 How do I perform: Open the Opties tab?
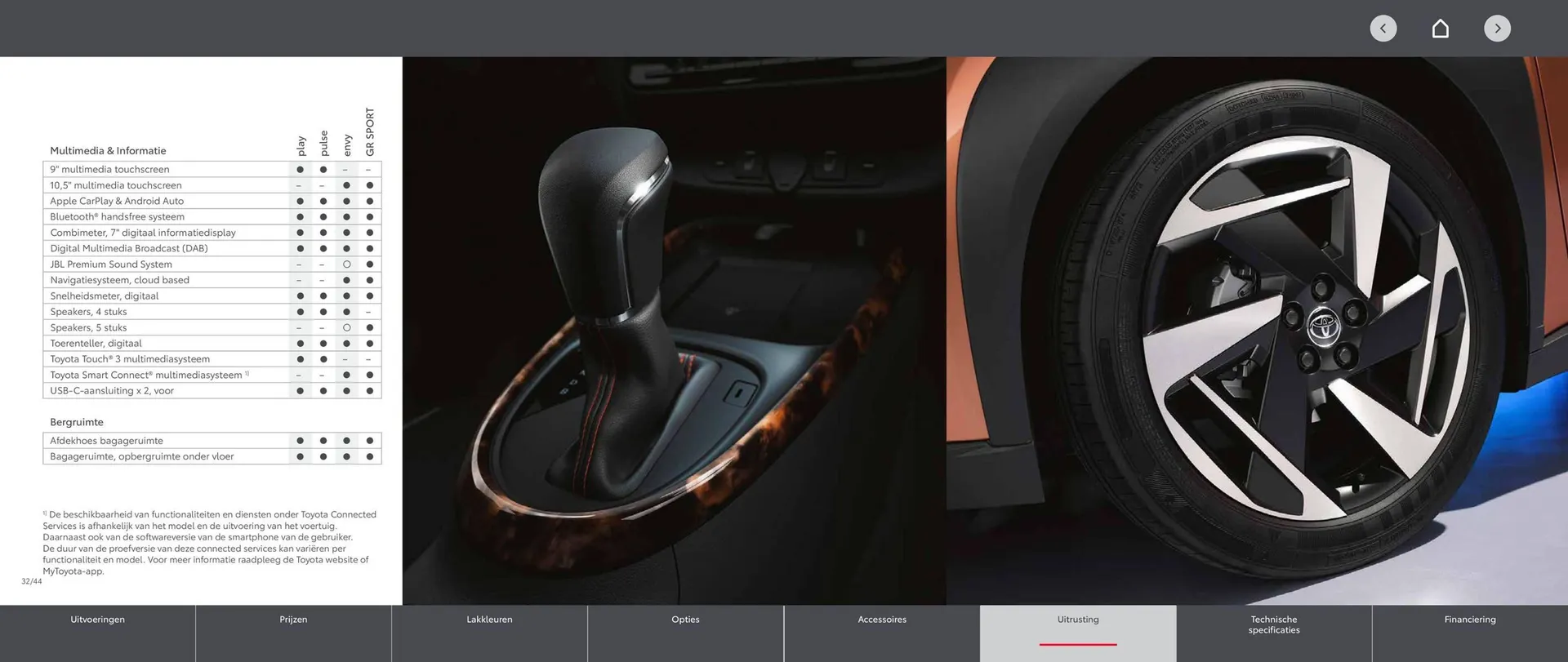(685, 620)
